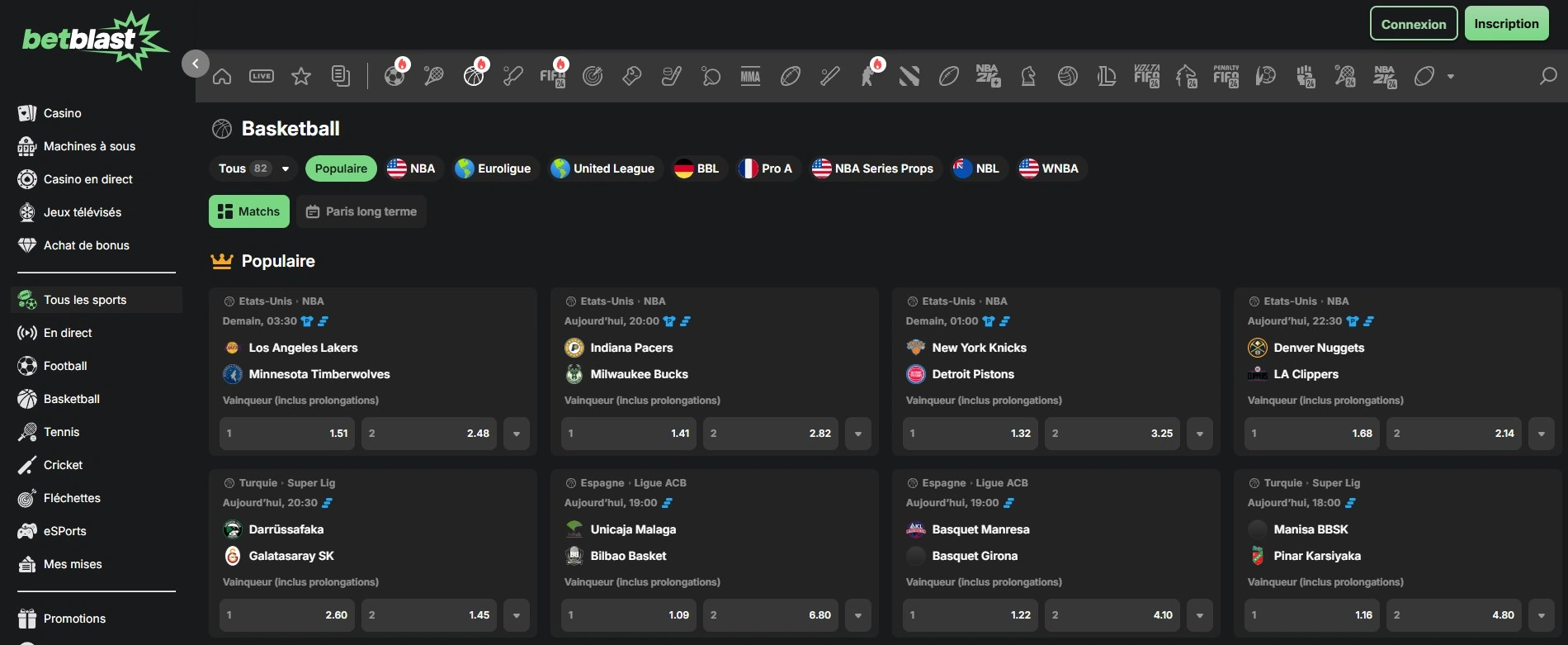Expand the Tous 82 leagues dropdown
Screen dimensions: 1568x645
(254, 168)
